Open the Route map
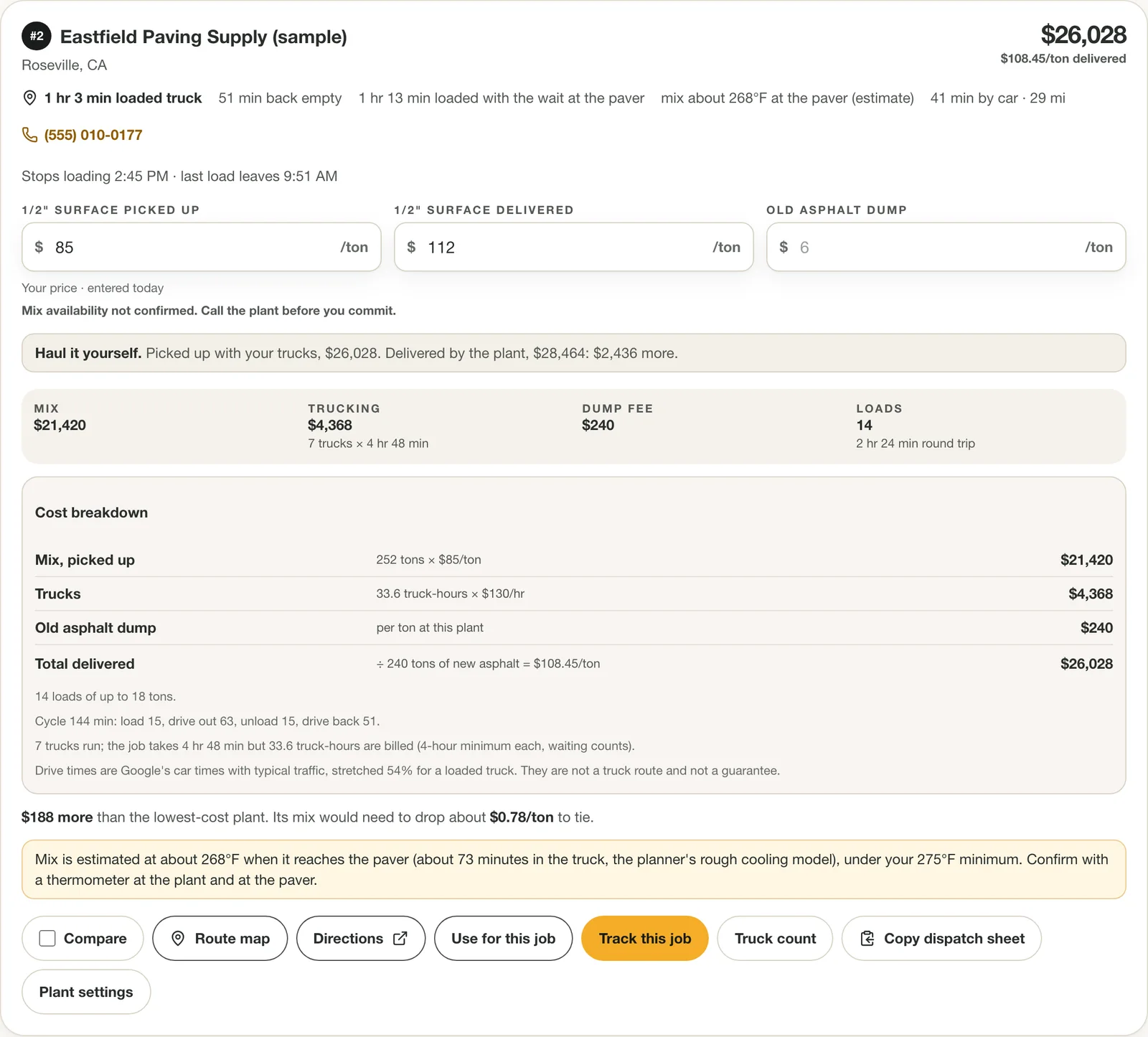Image resolution: width=1148 pixels, height=1037 pixels. point(220,938)
